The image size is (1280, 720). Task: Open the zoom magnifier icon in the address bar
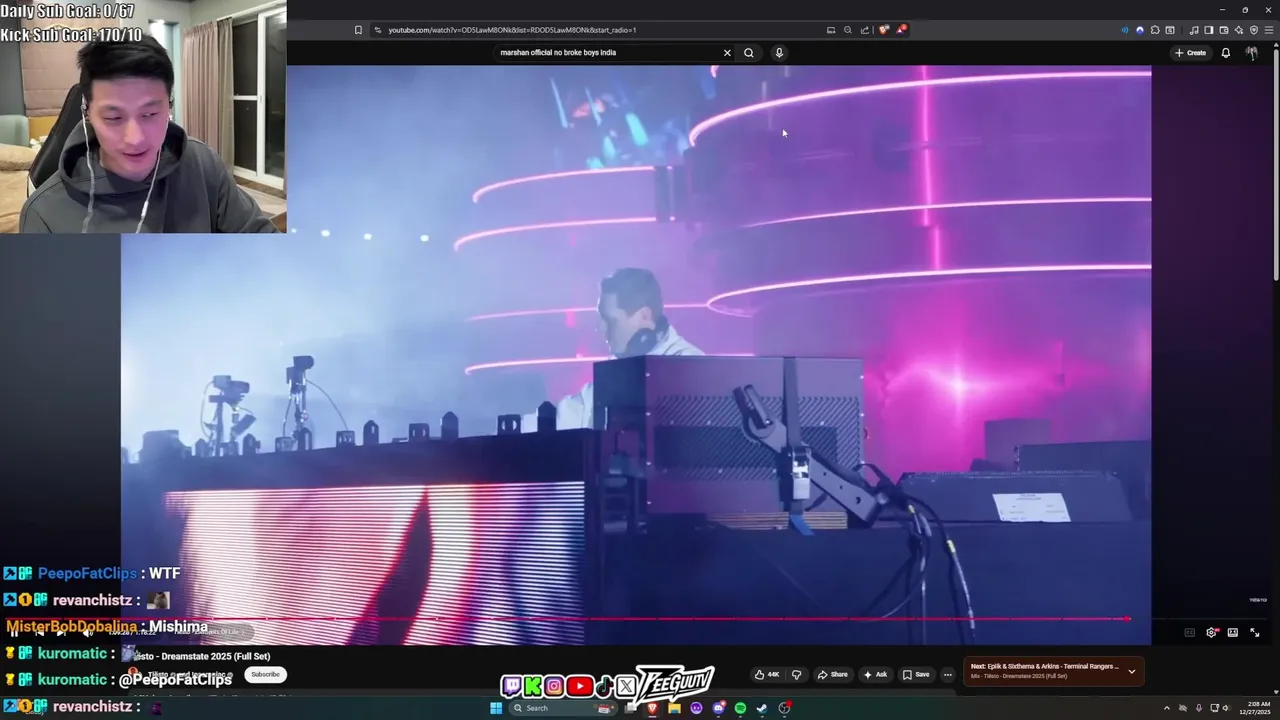click(847, 30)
